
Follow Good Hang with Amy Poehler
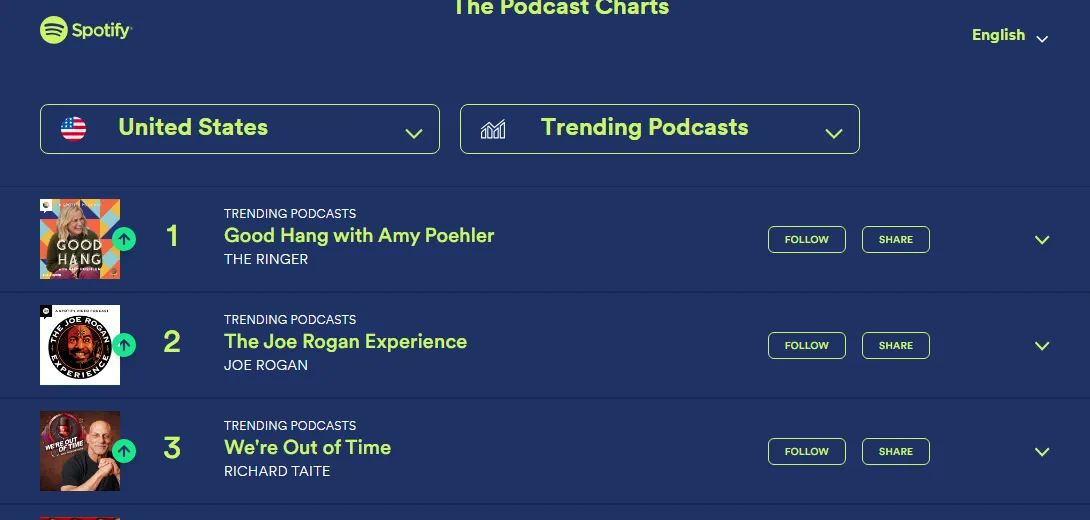click(x=806, y=239)
